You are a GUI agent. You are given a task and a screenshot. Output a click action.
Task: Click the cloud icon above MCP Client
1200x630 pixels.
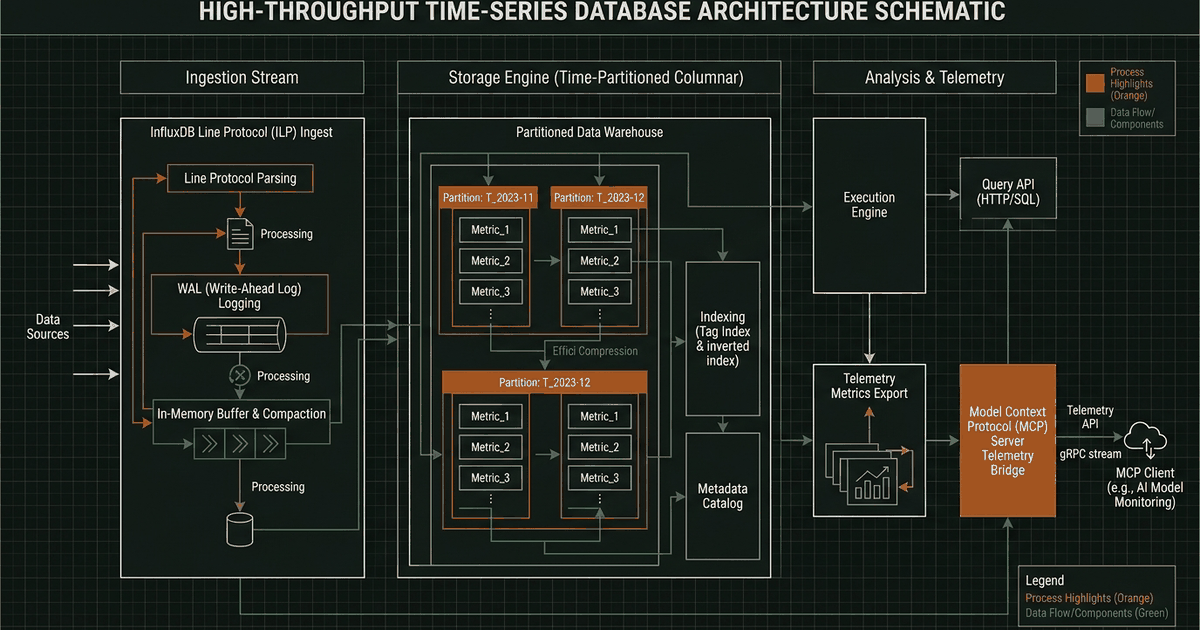[x=1146, y=441]
